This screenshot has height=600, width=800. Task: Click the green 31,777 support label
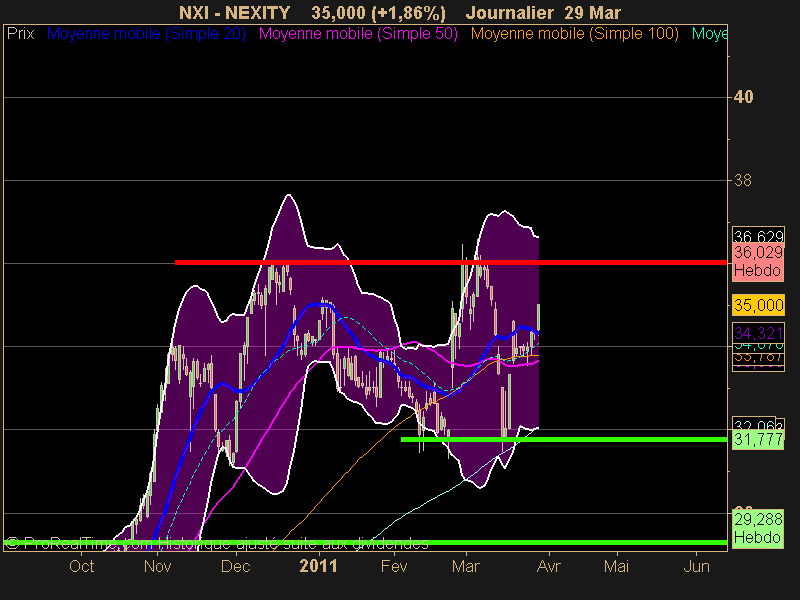758,439
